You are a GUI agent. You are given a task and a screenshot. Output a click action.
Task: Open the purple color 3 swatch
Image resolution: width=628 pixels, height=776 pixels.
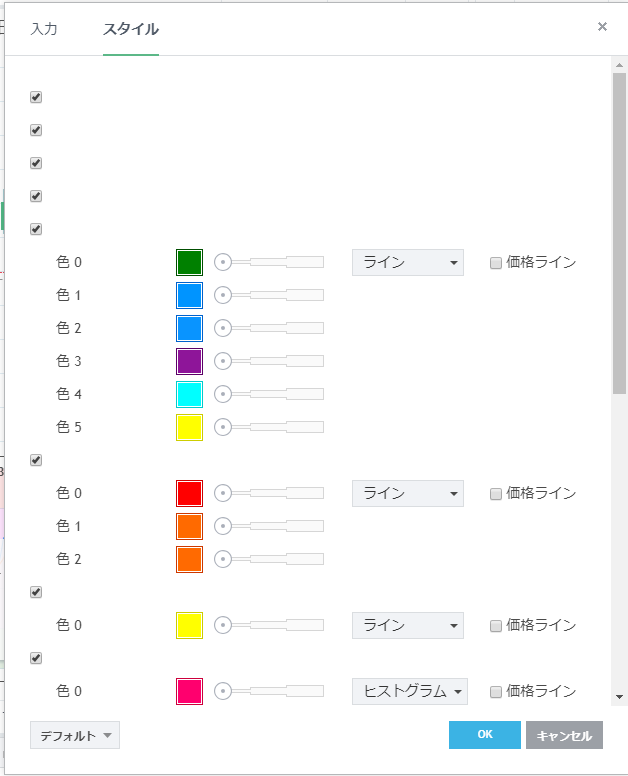pyautogui.click(x=189, y=361)
